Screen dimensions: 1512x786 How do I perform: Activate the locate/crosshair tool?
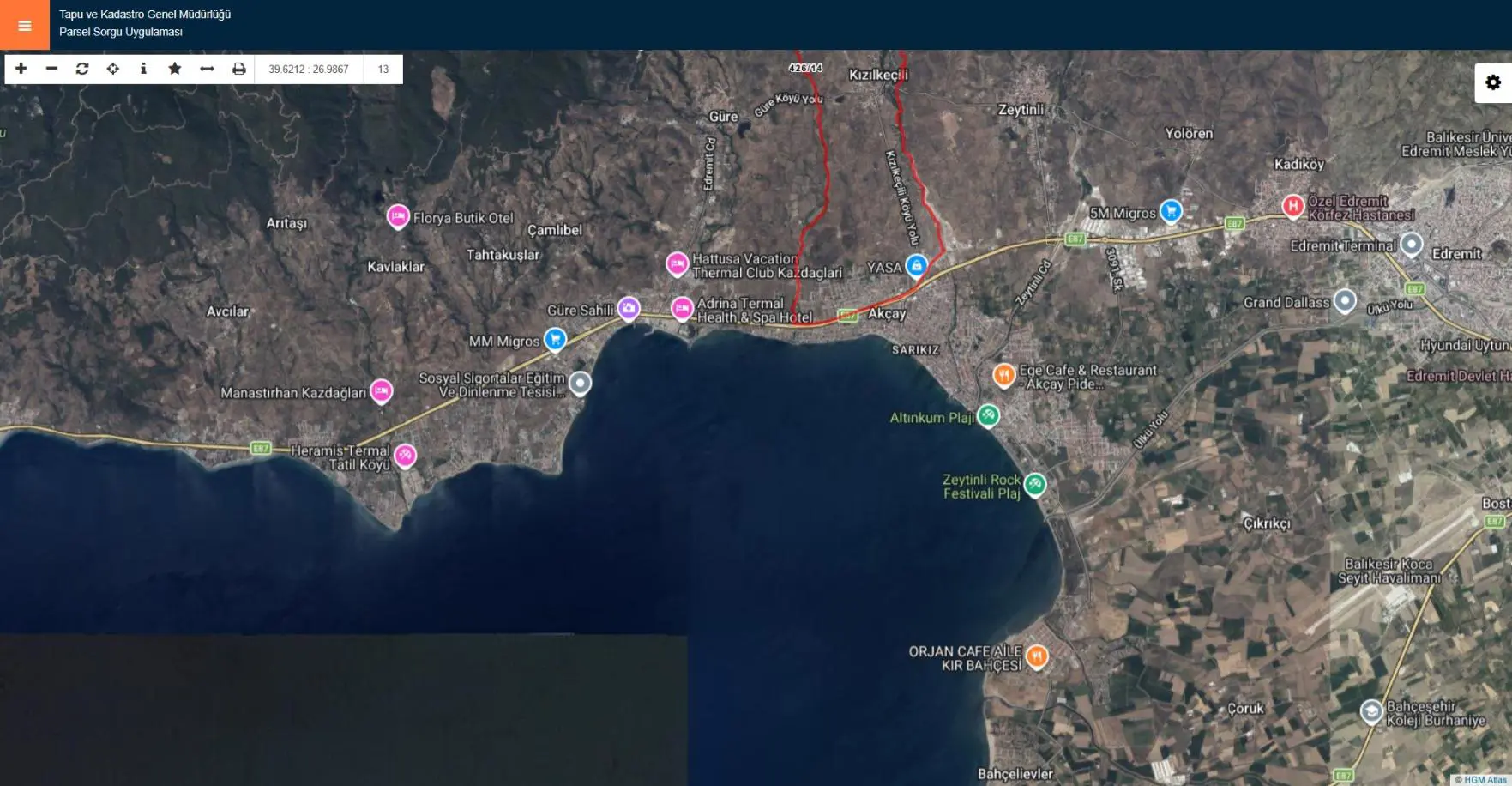(113, 69)
